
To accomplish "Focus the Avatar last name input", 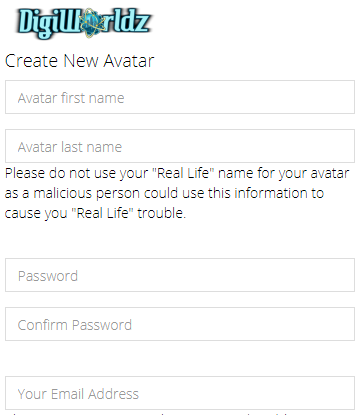I will click(x=180, y=146).
